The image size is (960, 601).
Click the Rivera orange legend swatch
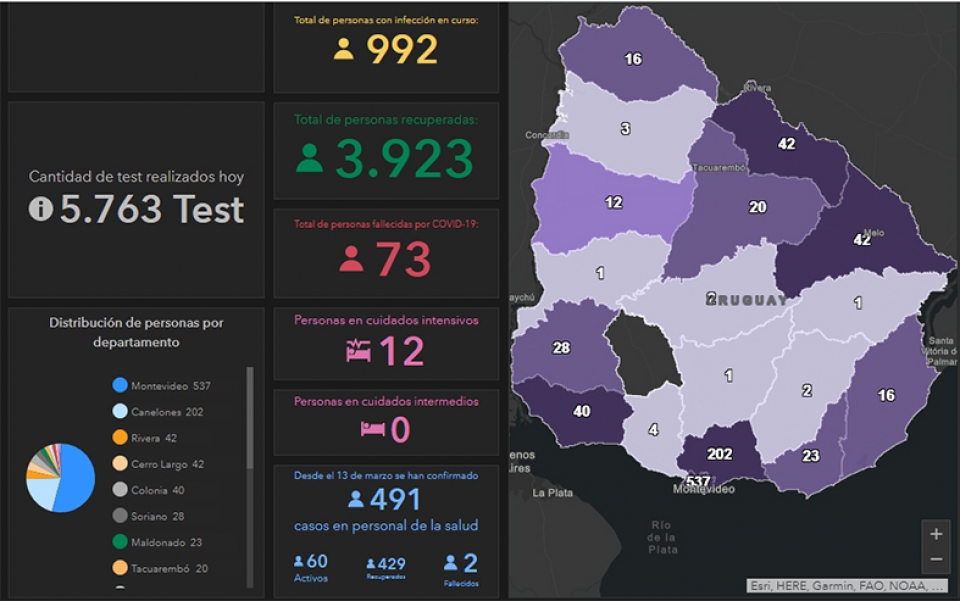[120, 438]
